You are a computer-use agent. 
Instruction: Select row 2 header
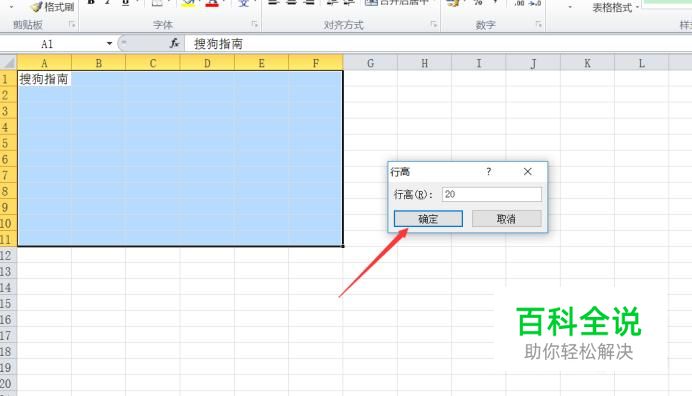coord(8,95)
